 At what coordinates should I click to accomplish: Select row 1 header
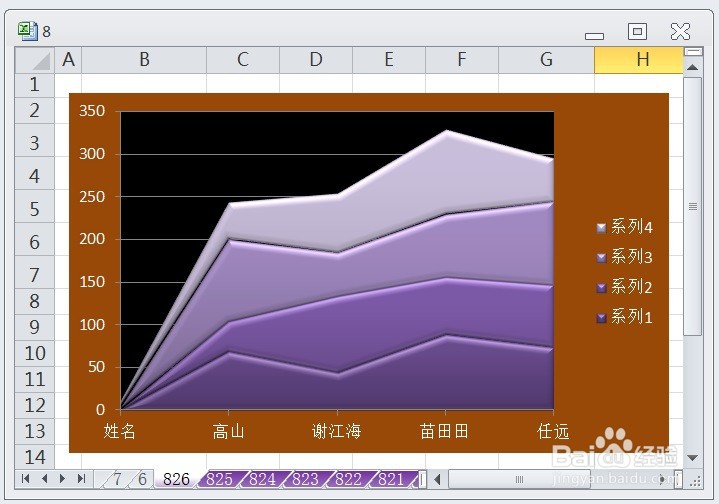[34, 85]
